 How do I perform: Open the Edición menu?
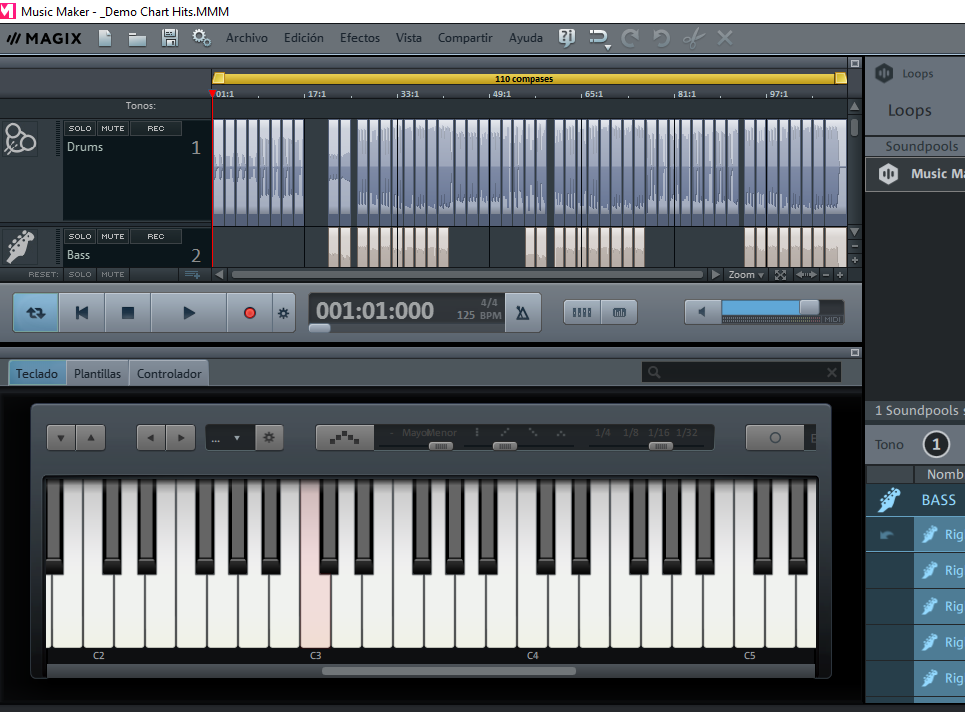pos(303,38)
